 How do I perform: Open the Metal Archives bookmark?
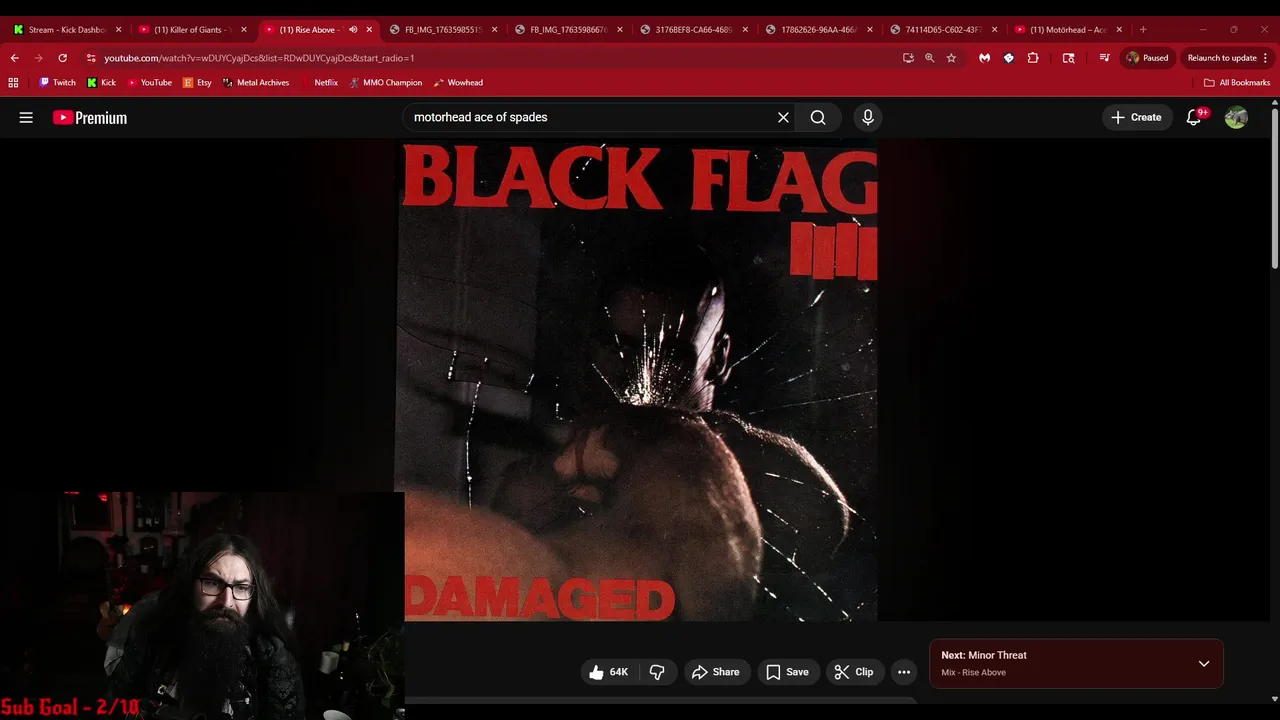point(256,83)
